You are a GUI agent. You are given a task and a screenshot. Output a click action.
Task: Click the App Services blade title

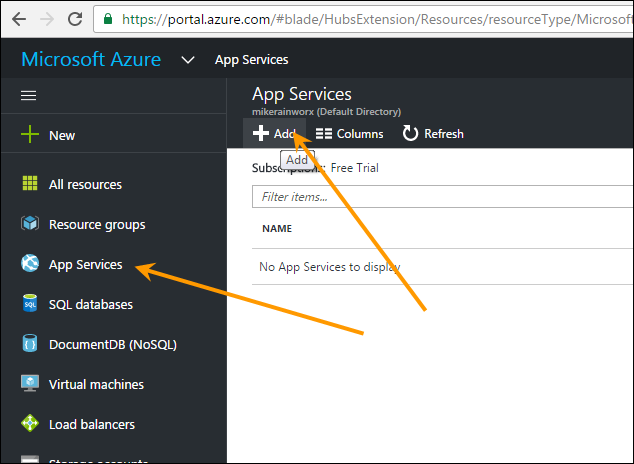tap(302, 94)
